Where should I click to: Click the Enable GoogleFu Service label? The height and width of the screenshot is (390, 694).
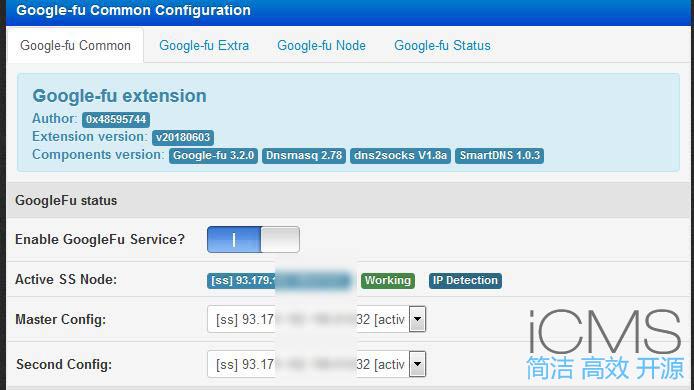tap(100, 239)
